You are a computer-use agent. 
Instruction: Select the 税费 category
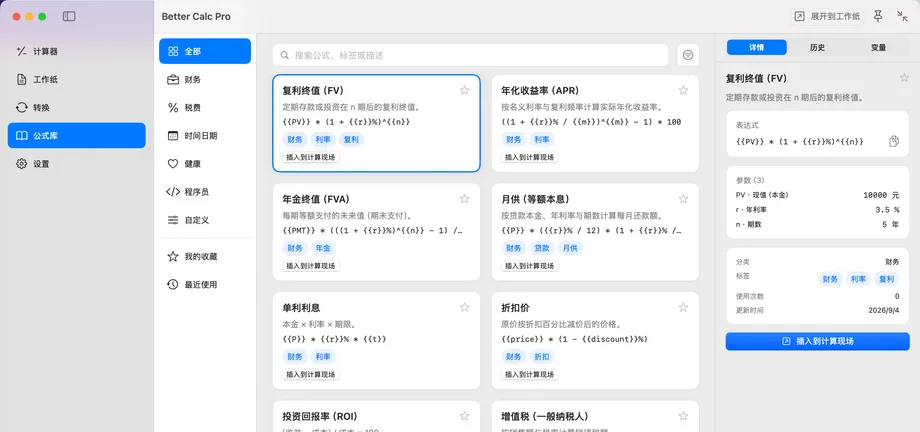tap(205, 107)
